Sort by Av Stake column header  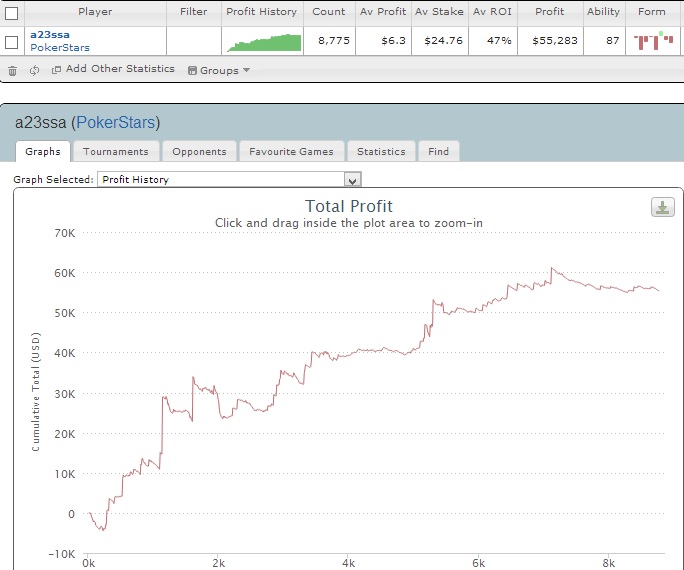pyautogui.click(x=439, y=12)
